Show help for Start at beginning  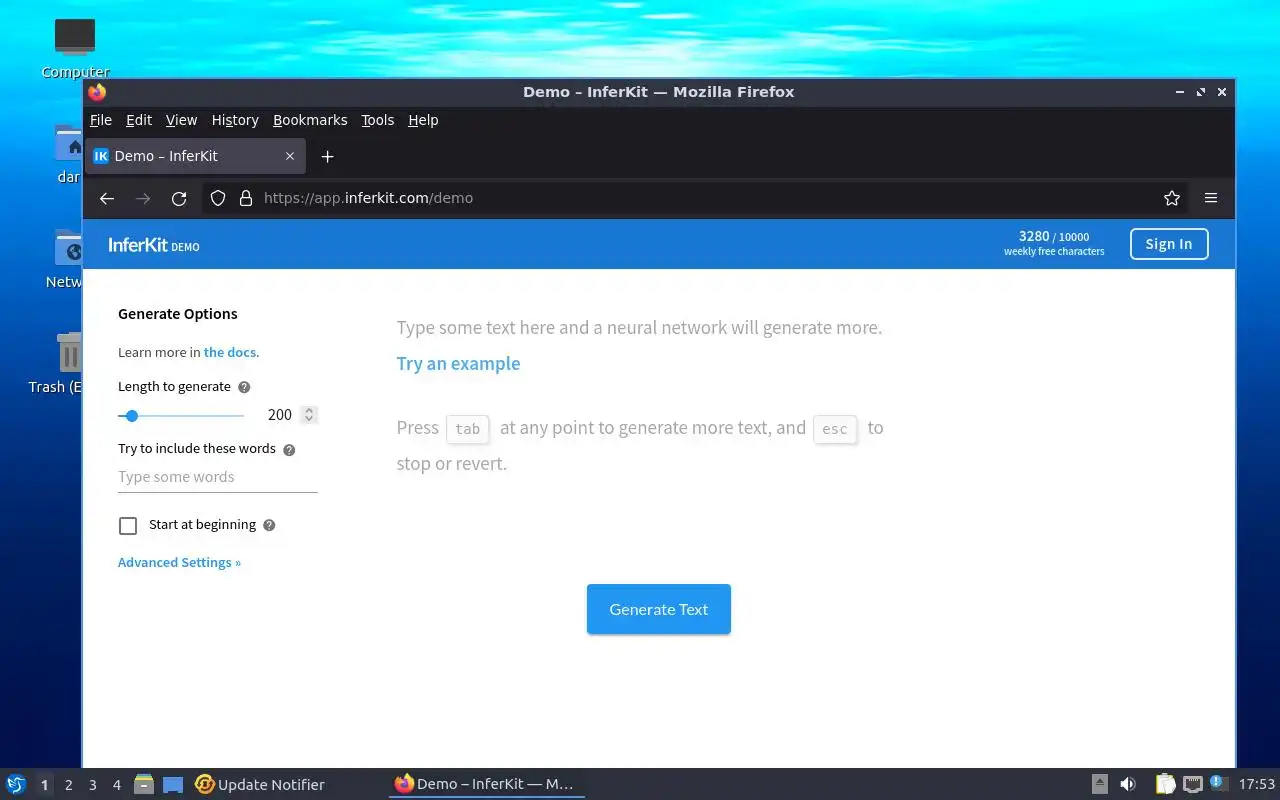269,525
